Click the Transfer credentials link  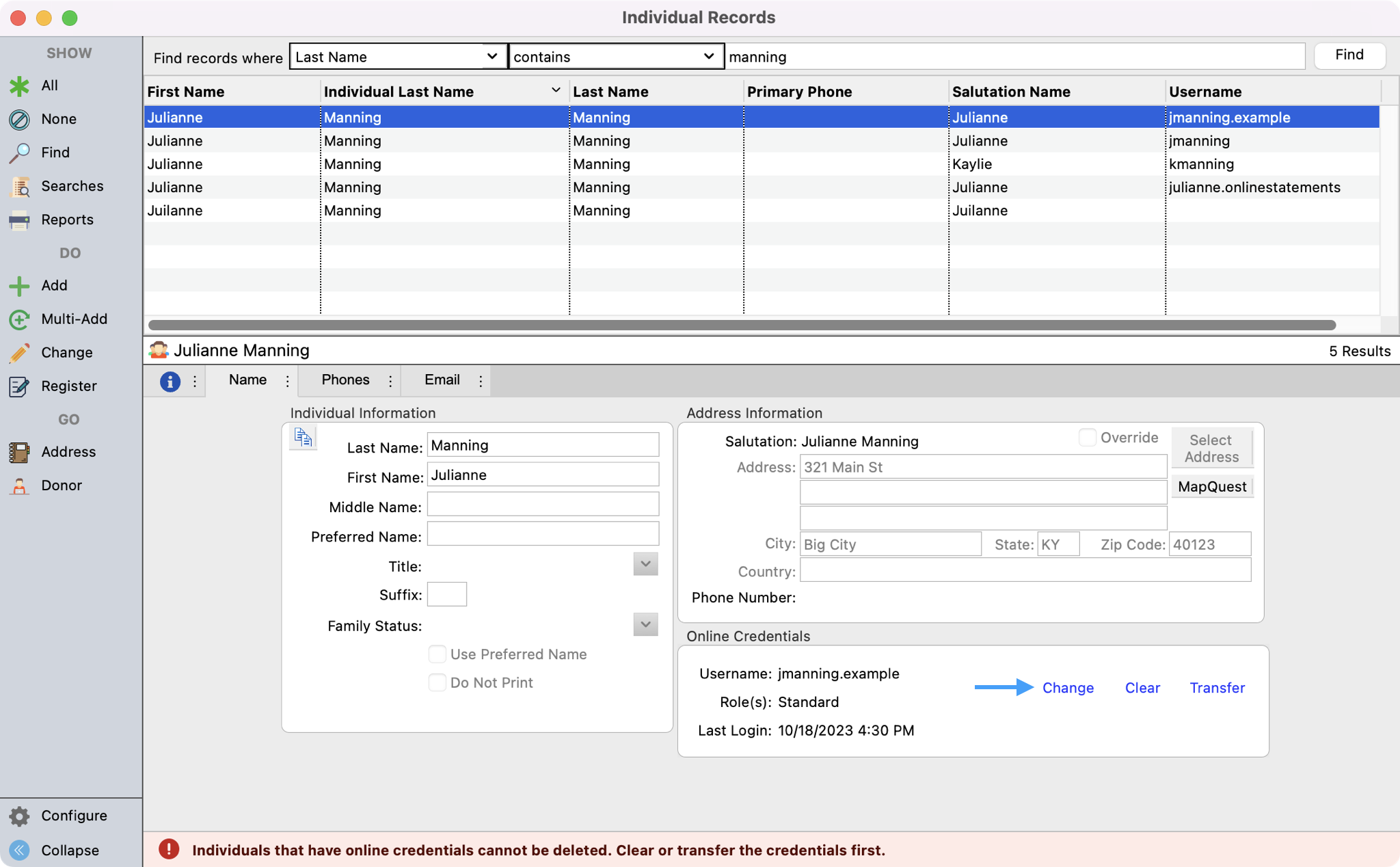[1217, 688]
